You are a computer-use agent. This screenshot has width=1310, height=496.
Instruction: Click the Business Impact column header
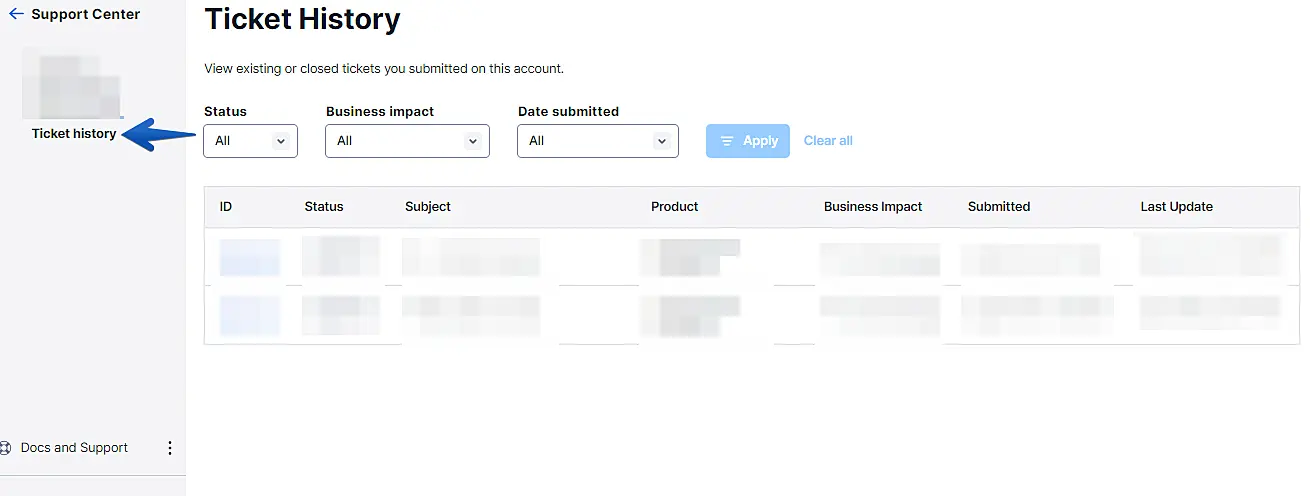coord(873,207)
